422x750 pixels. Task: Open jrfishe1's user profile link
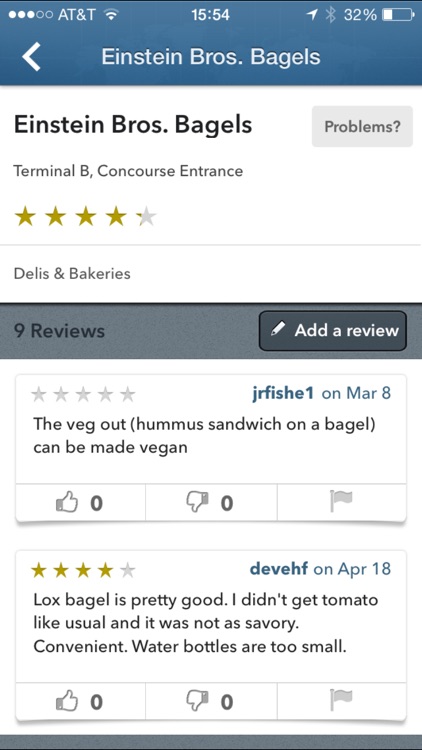[x=283, y=393]
